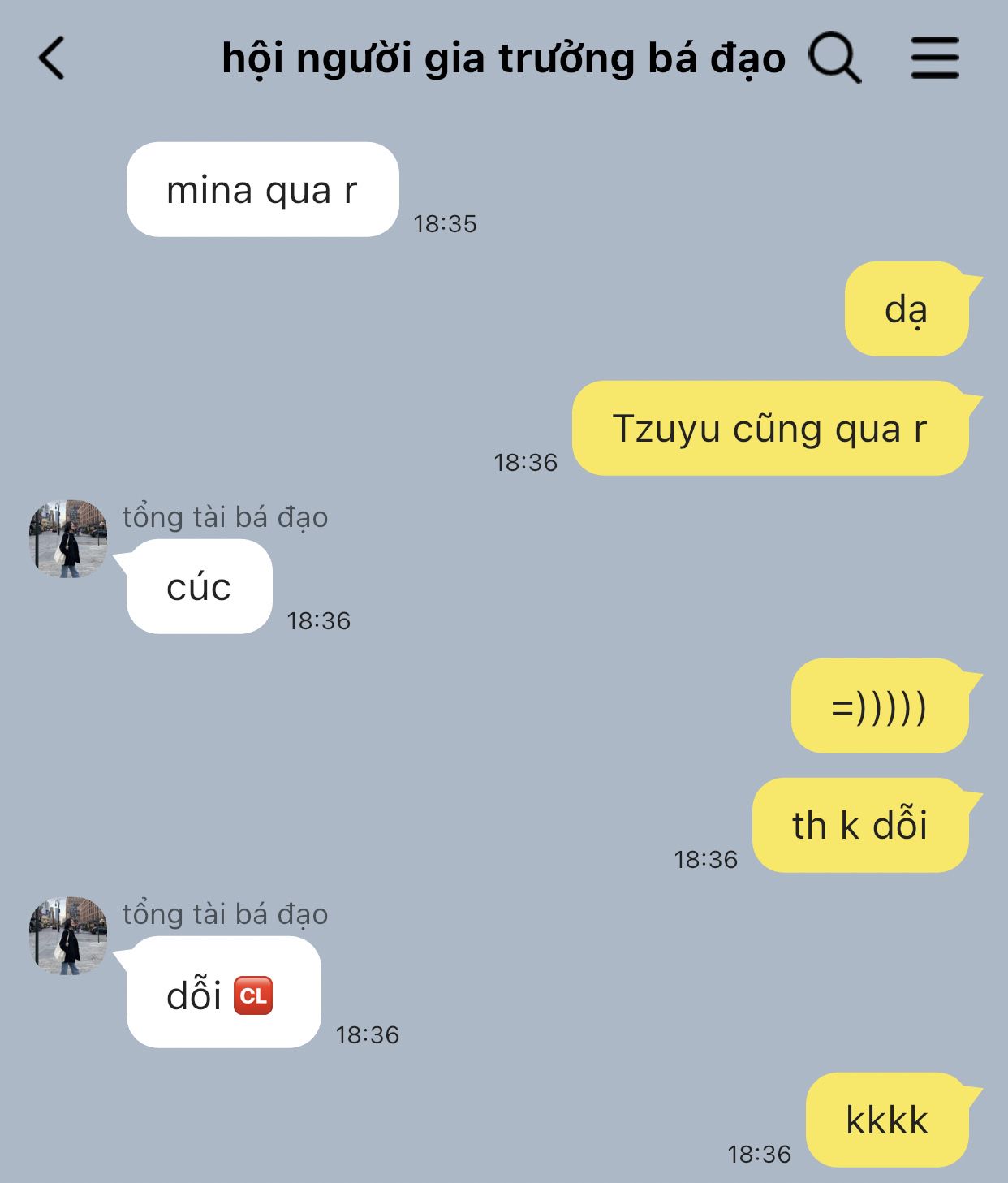Select the 'Tzuyu cũng qua r' bubble
This screenshot has height=1183, width=1008.
(770, 428)
